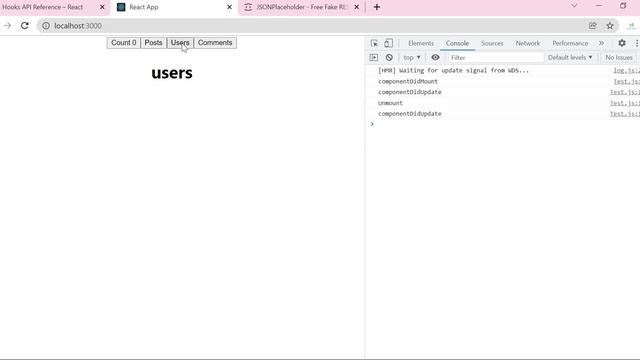640x360 pixels.
Task: Select the 'Unmount' console message
Action: tap(390, 103)
